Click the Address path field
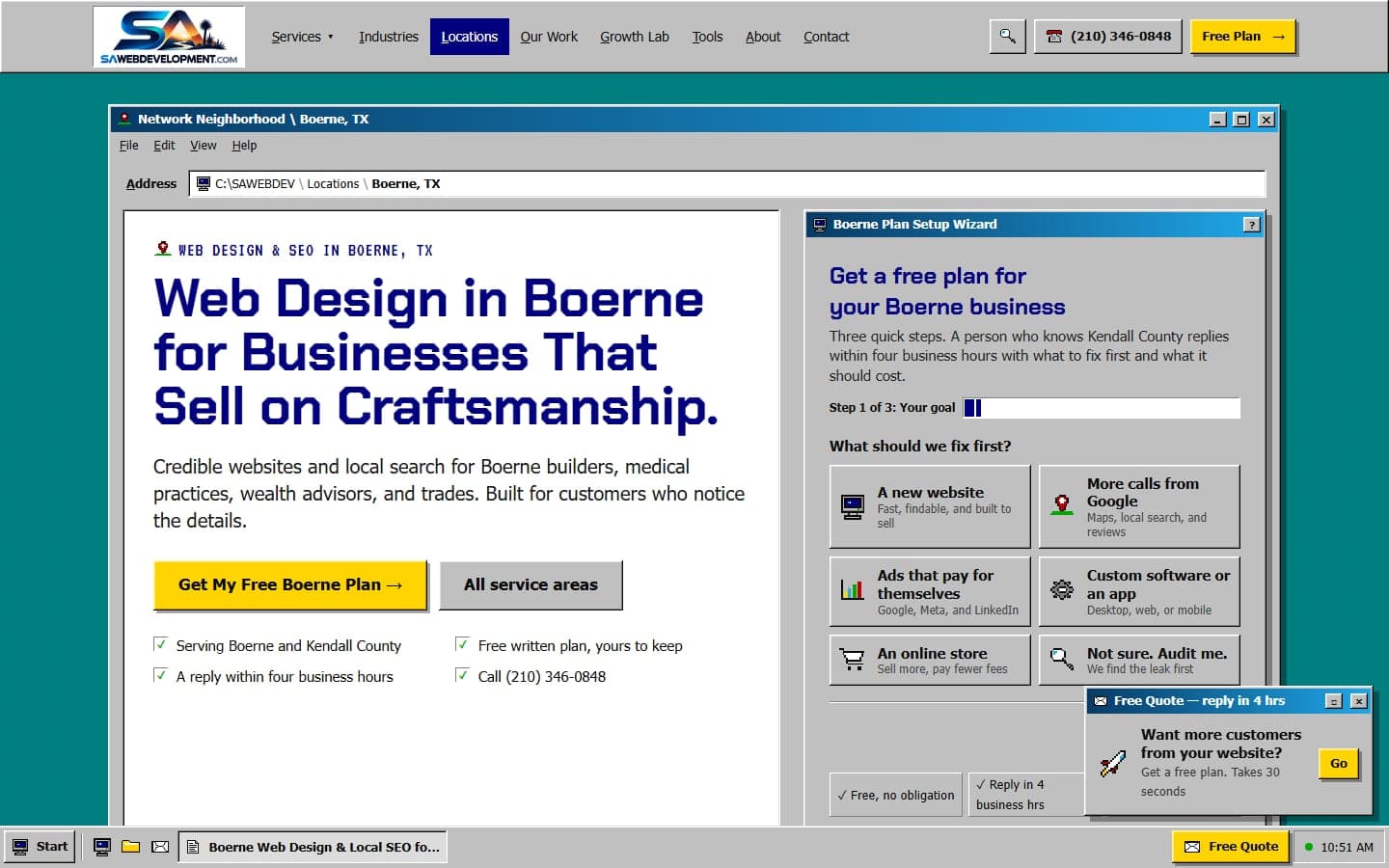Image resolution: width=1389 pixels, height=868 pixels. tap(727, 183)
